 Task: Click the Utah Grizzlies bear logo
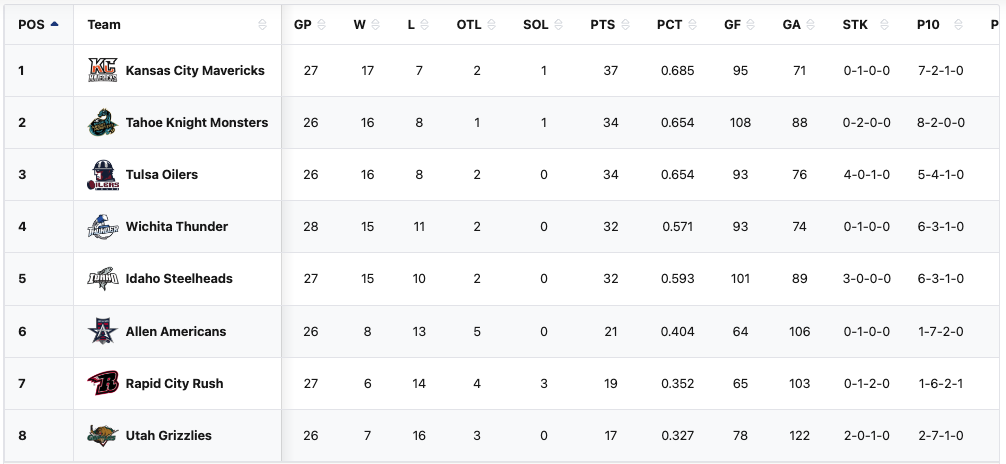tap(102, 435)
